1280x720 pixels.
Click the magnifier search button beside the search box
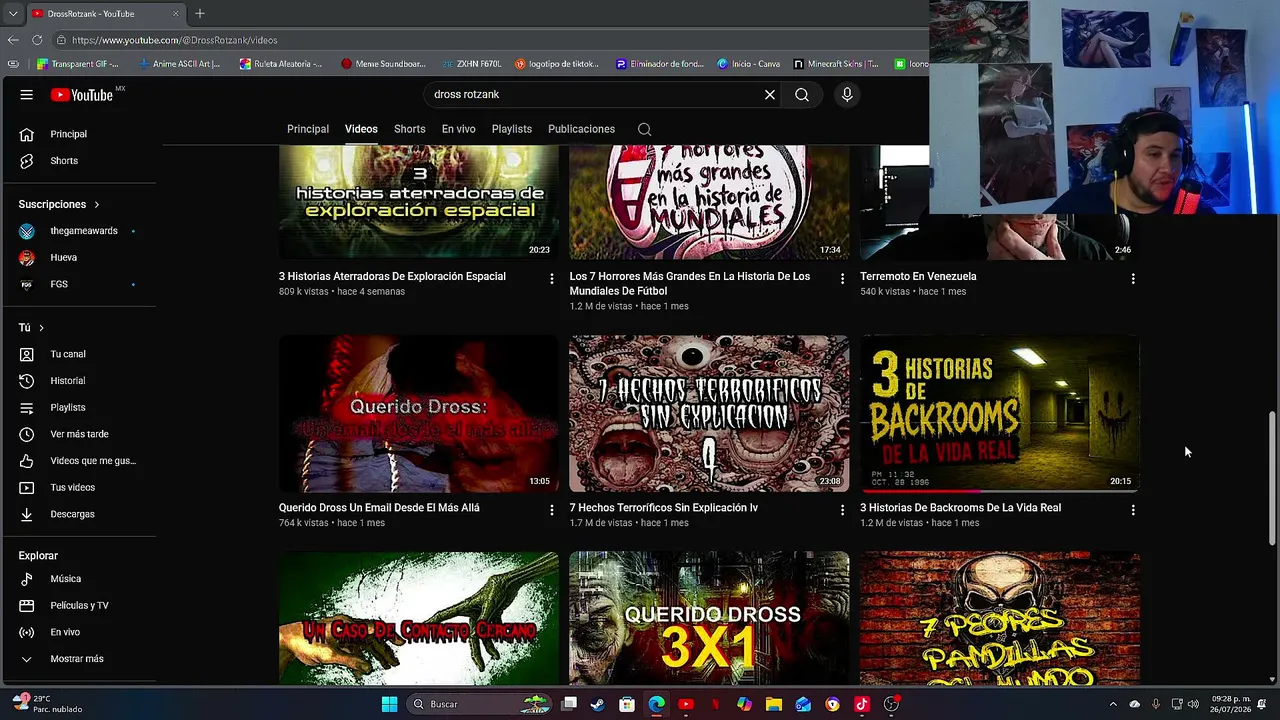(x=802, y=95)
